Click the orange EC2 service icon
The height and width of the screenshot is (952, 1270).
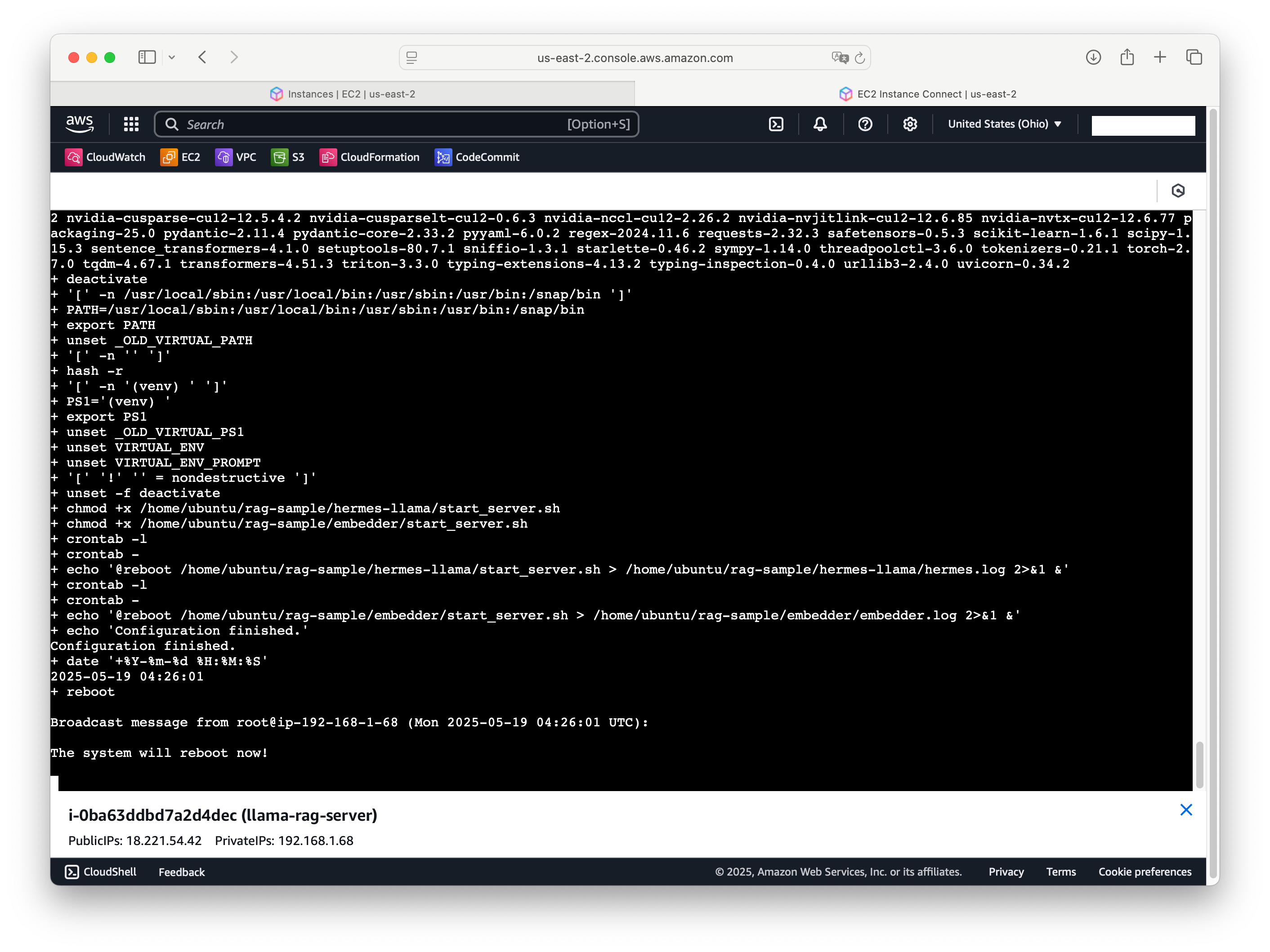[169, 157]
